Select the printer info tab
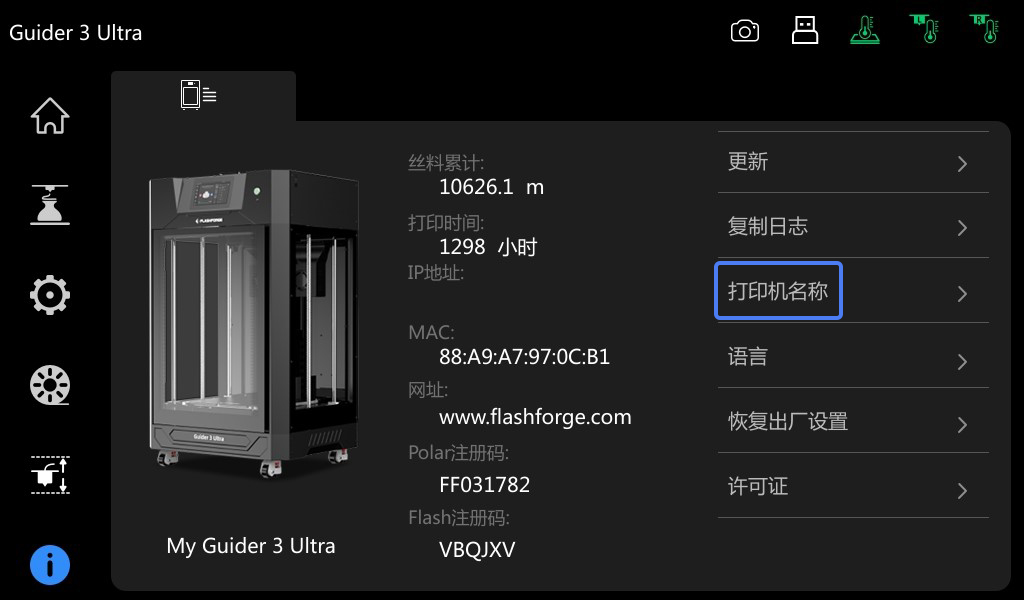Screen dimensions: 1024x600 199,95
